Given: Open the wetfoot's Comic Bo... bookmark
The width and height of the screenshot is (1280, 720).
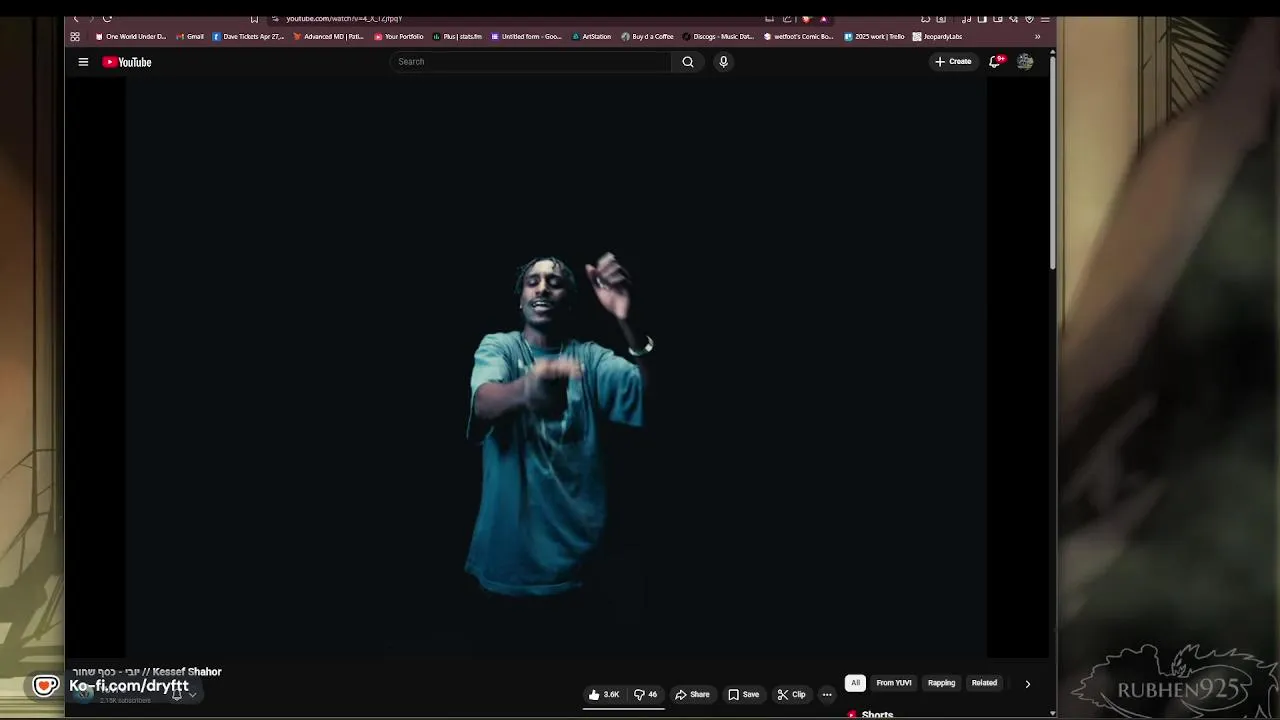Looking at the screenshot, I should tap(799, 37).
